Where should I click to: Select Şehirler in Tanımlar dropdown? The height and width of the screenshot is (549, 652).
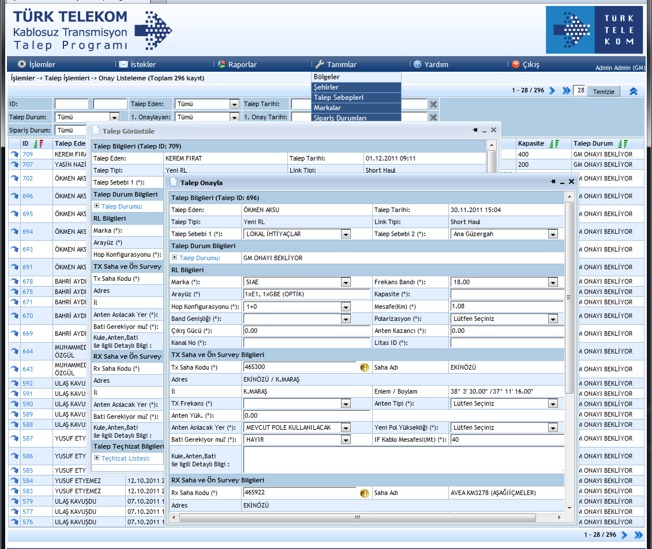(356, 87)
